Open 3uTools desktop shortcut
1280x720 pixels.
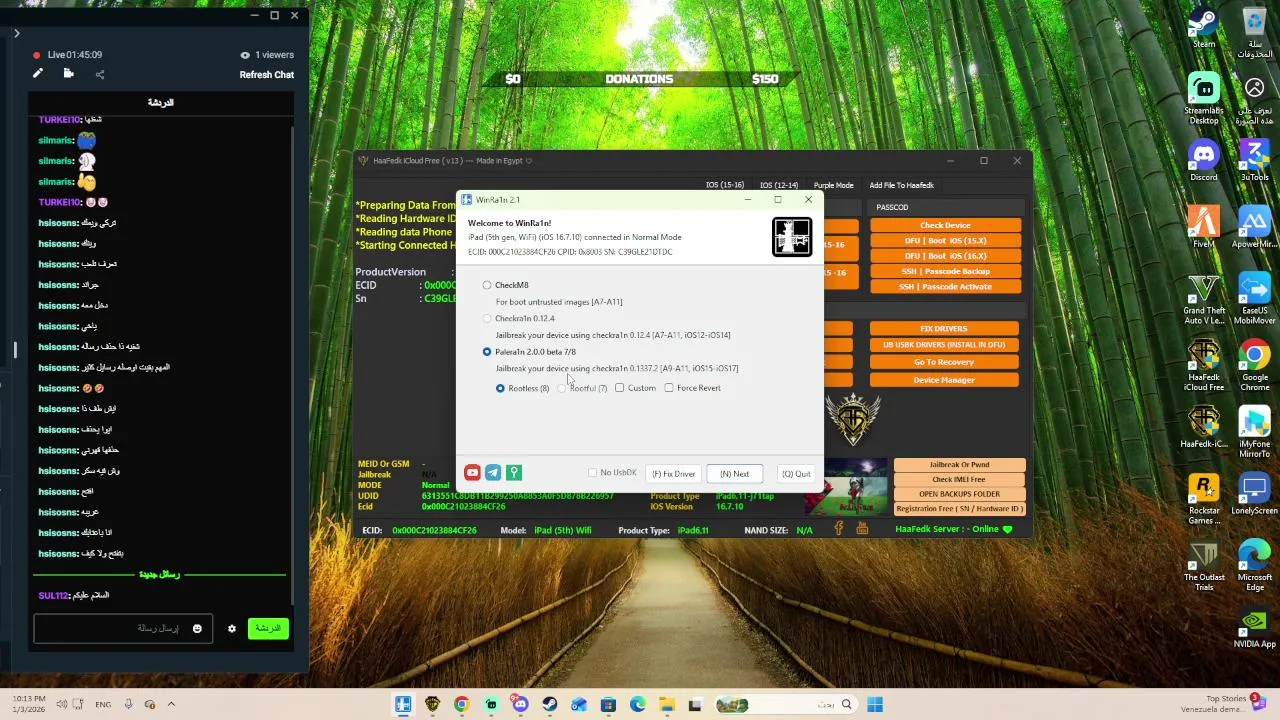(x=1255, y=160)
